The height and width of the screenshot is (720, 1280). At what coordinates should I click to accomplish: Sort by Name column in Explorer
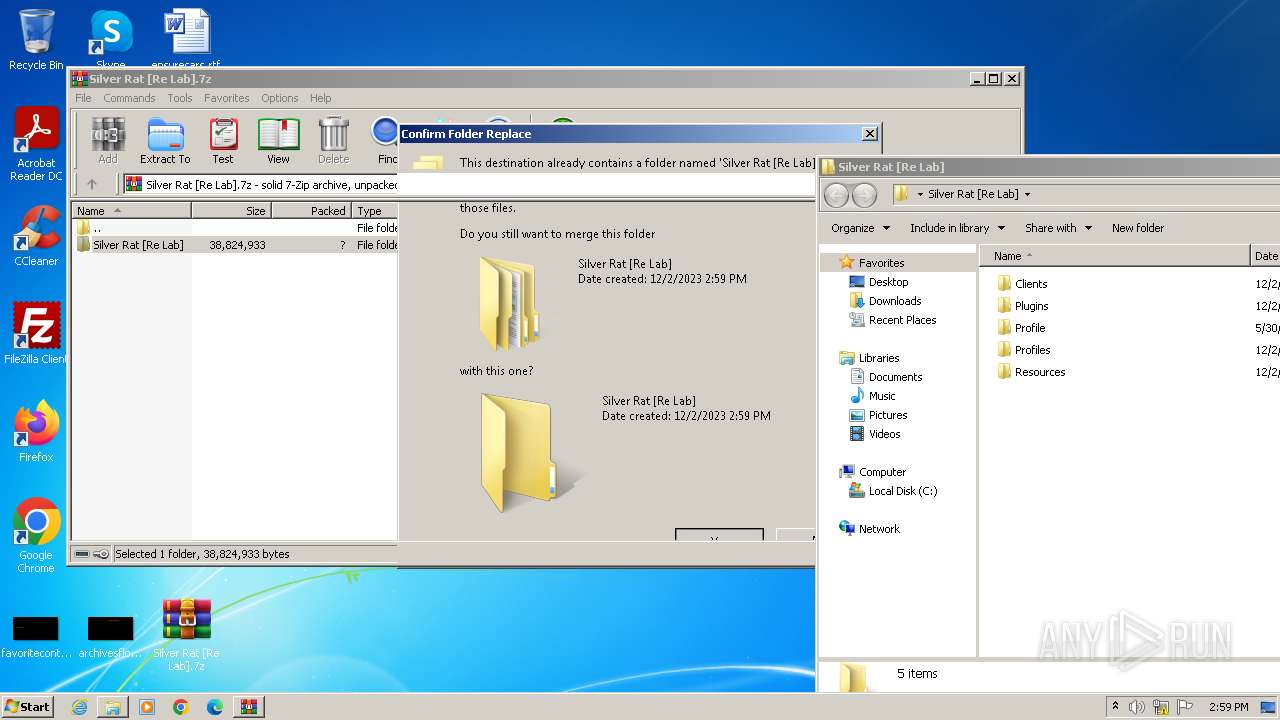coord(1115,256)
